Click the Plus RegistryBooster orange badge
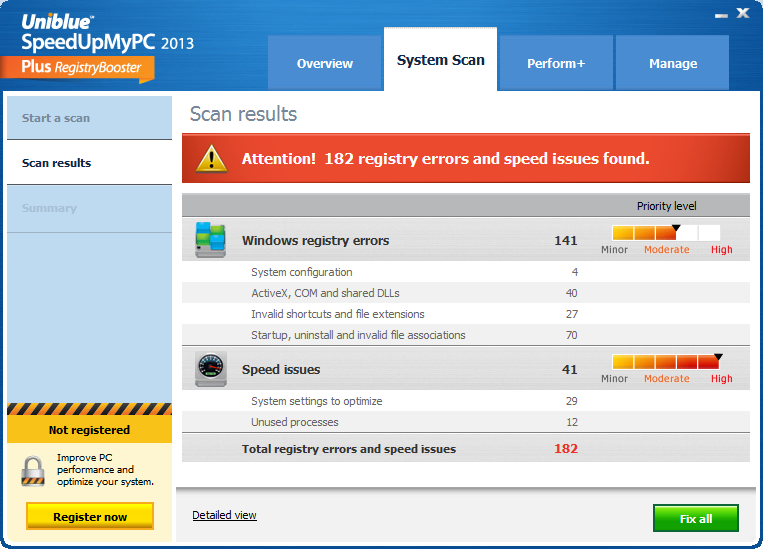This screenshot has height=549, width=763. click(78, 68)
